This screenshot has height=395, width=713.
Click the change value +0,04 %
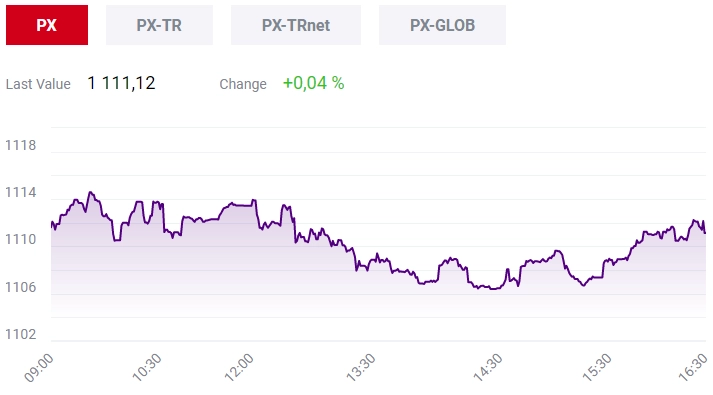pyautogui.click(x=313, y=83)
